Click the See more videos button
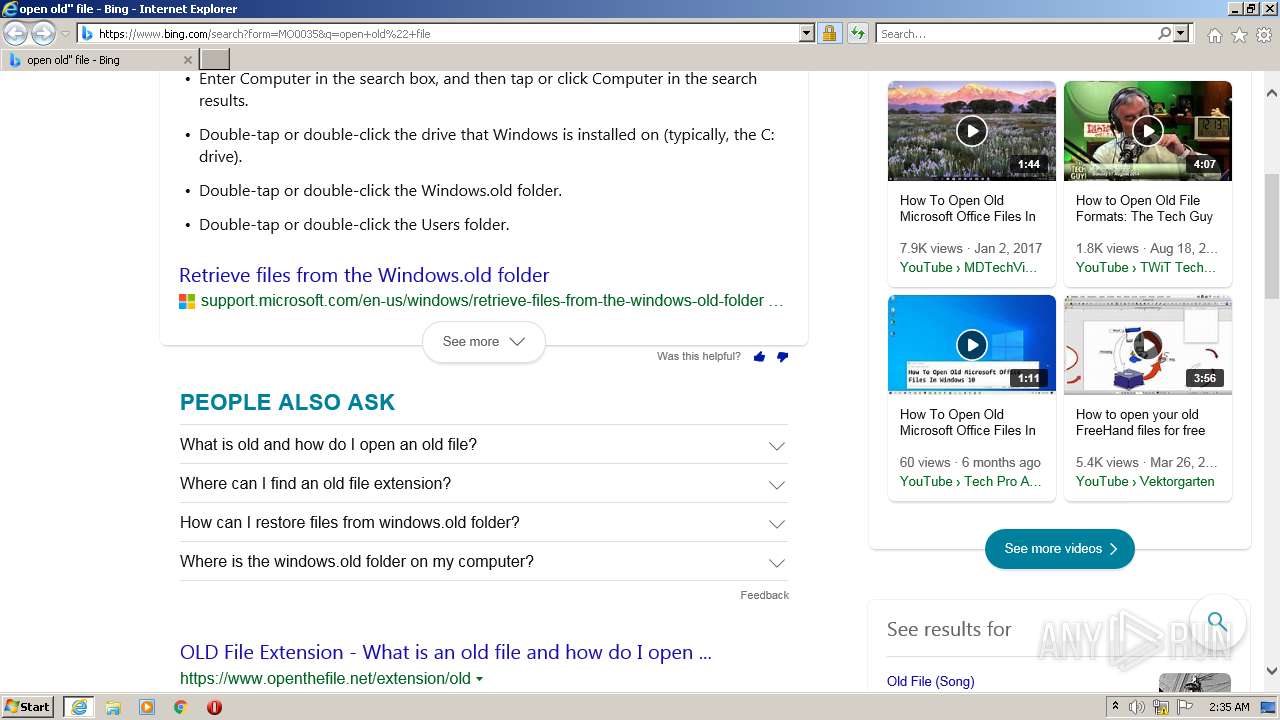 point(1060,549)
